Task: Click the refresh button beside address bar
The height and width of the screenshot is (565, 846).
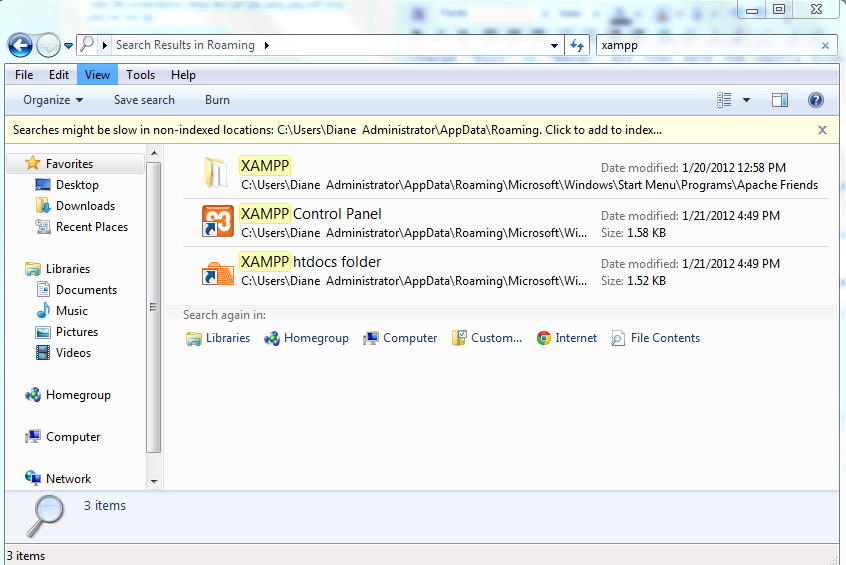Action: pyautogui.click(x=577, y=45)
